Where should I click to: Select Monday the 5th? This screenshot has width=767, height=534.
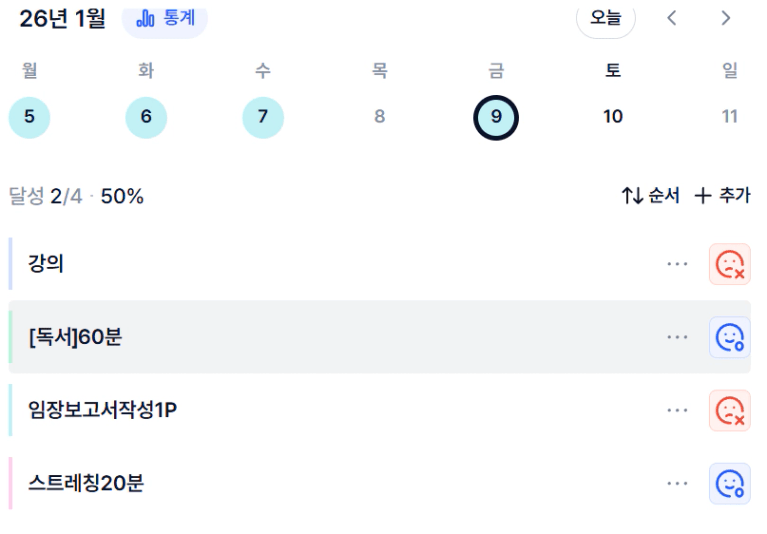[x=29, y=117]
